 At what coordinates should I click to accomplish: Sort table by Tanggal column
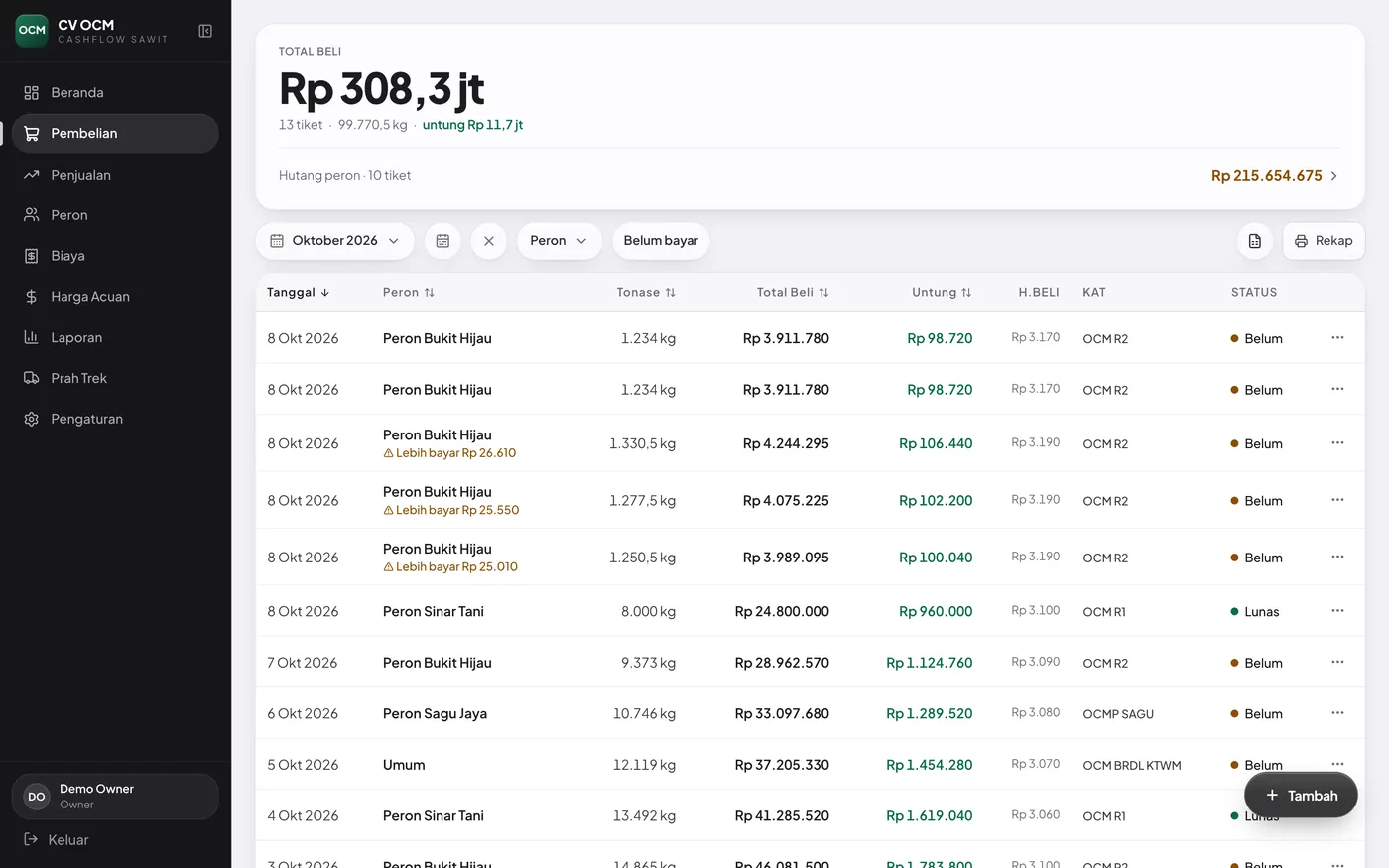(x=298, y=293)
